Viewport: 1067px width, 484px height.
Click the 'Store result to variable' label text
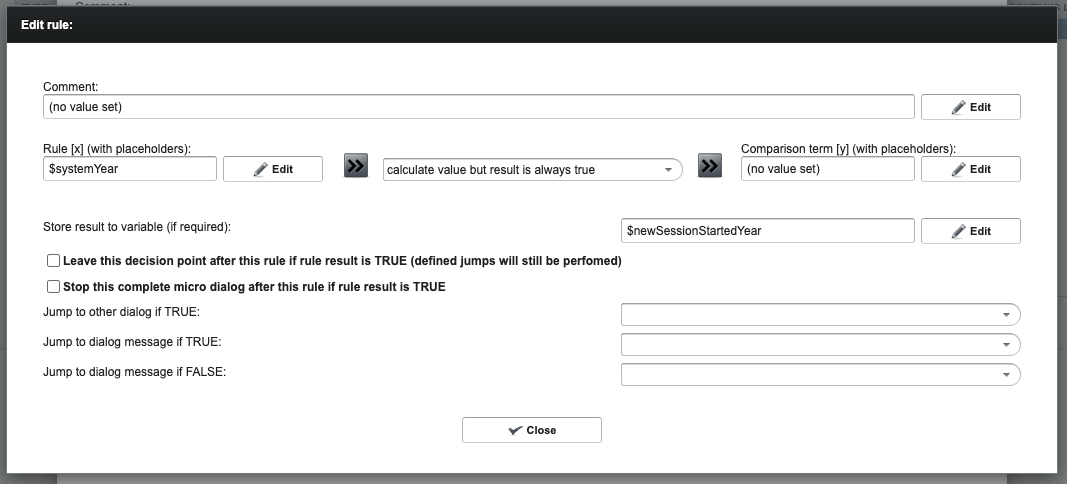[x=137, y=227]
